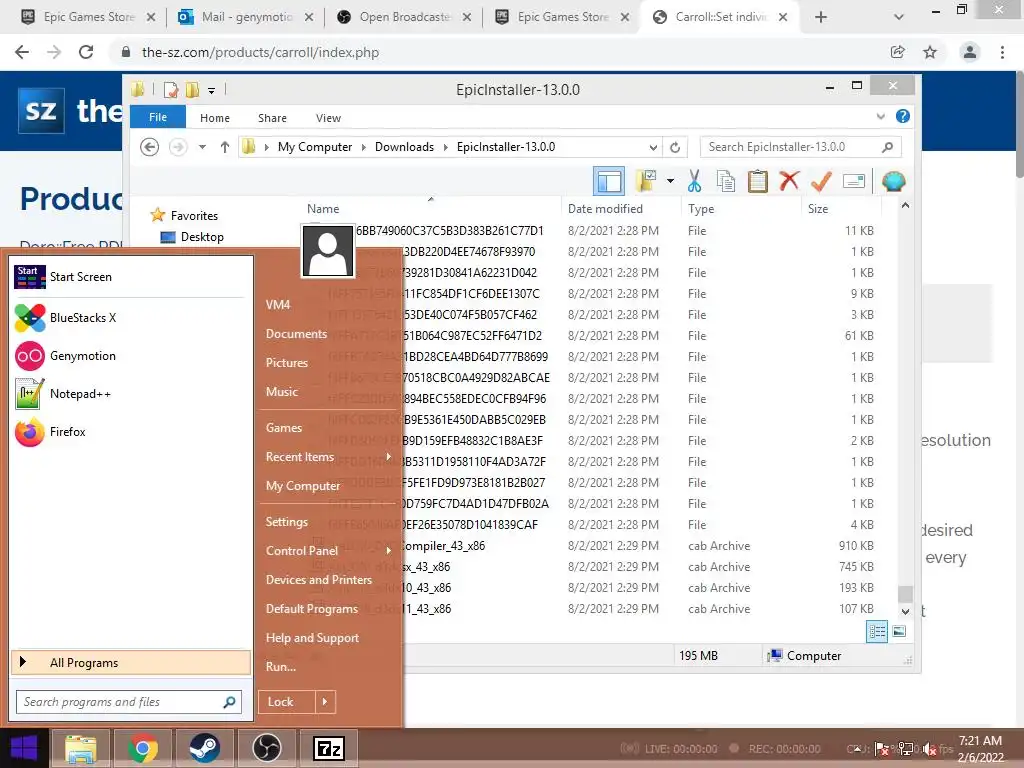1024x768 pixels.
Task: Switch to large icons view icon
Action: coord(899,631)
